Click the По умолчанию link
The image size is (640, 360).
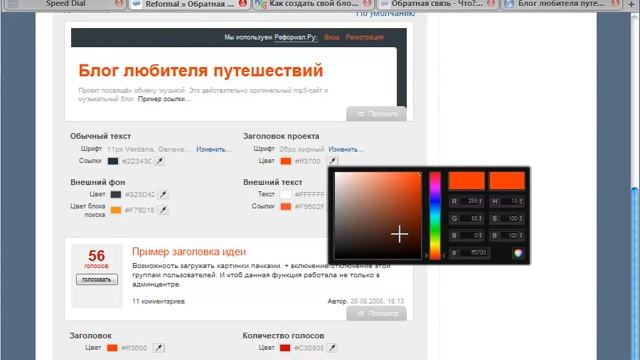(385, 13)
